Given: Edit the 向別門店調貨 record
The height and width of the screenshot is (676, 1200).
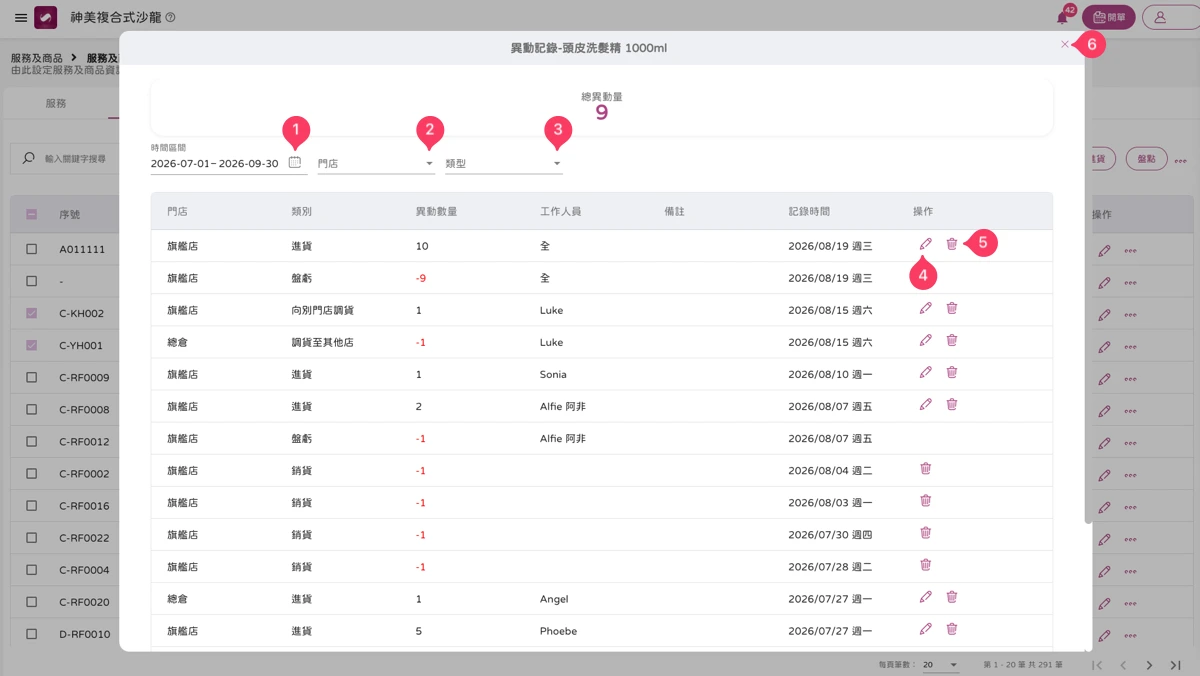Looking at the screenshot, I should 926,308.
